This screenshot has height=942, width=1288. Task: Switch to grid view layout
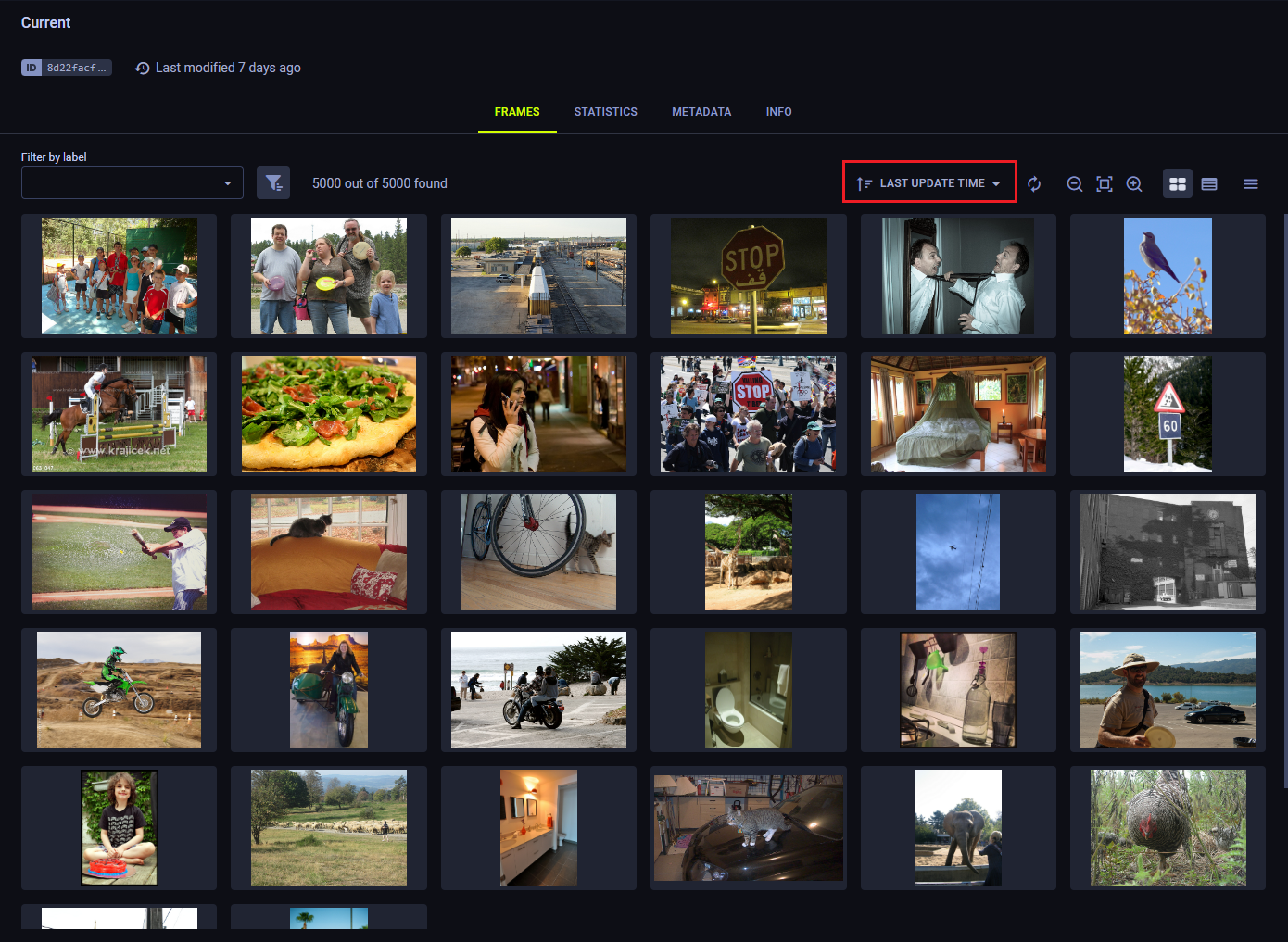1178,184
